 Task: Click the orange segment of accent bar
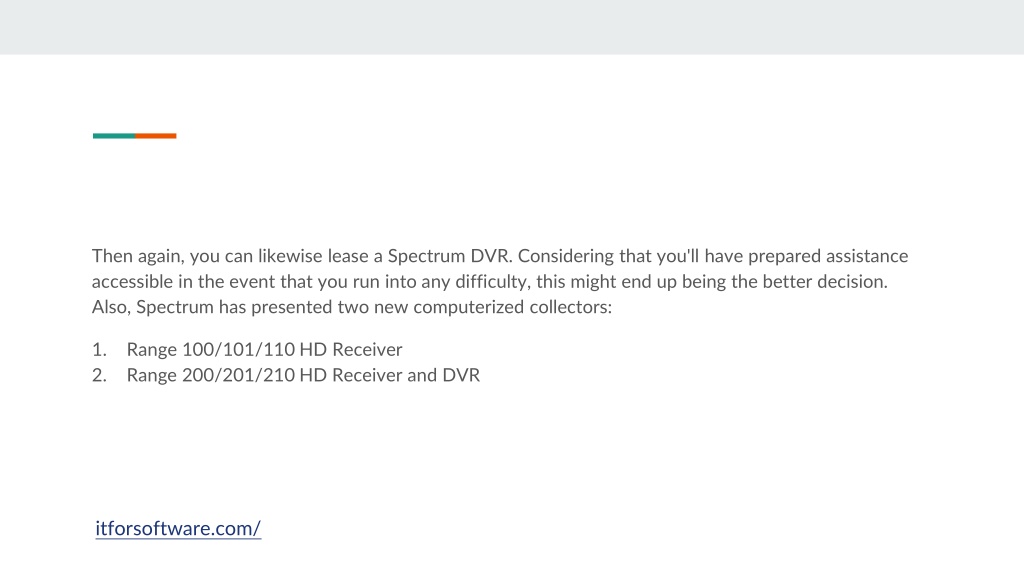(x=155, y=136)
